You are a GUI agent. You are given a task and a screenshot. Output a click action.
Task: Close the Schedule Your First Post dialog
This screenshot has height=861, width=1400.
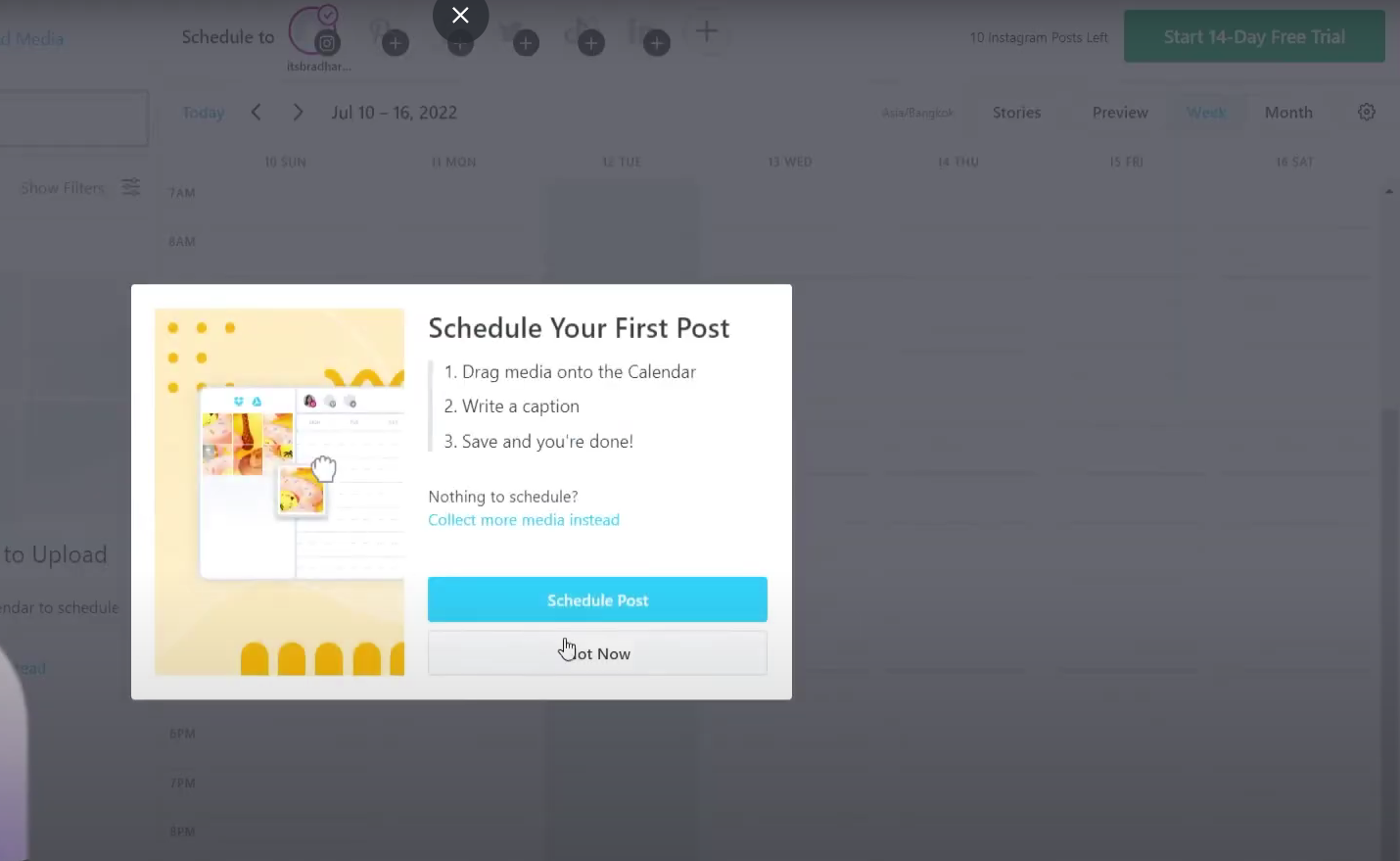pos(460,16)
